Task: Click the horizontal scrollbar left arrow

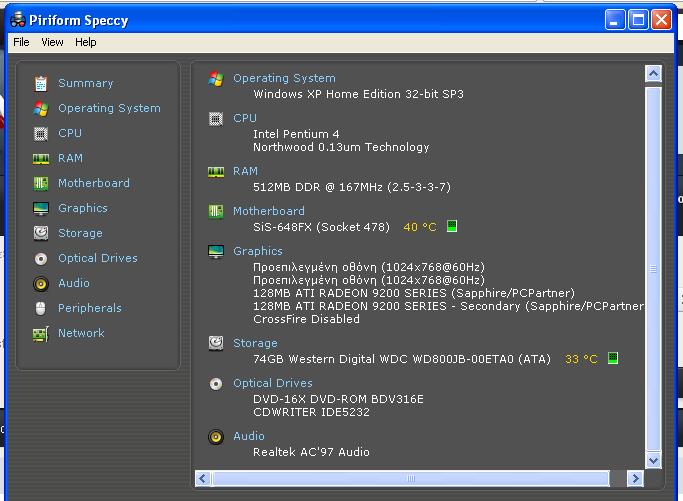Action: tap(203, 479)
